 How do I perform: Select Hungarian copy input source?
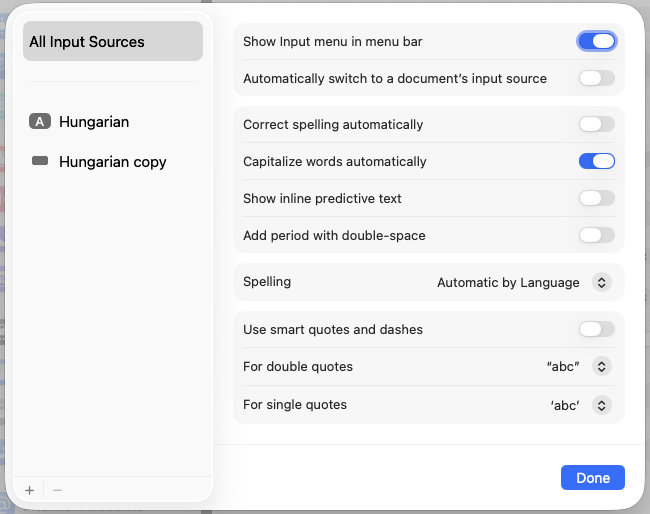[x=112, y=161]
